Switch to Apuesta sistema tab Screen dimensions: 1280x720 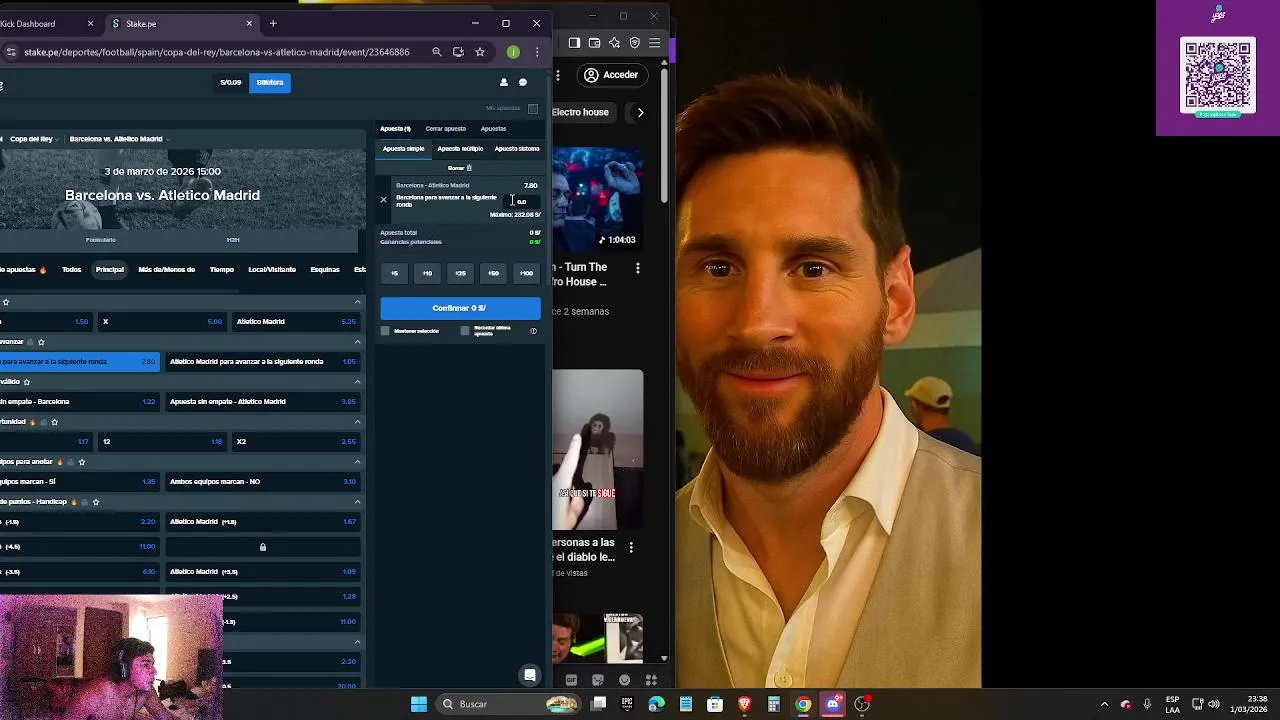[x=517, y=149]
